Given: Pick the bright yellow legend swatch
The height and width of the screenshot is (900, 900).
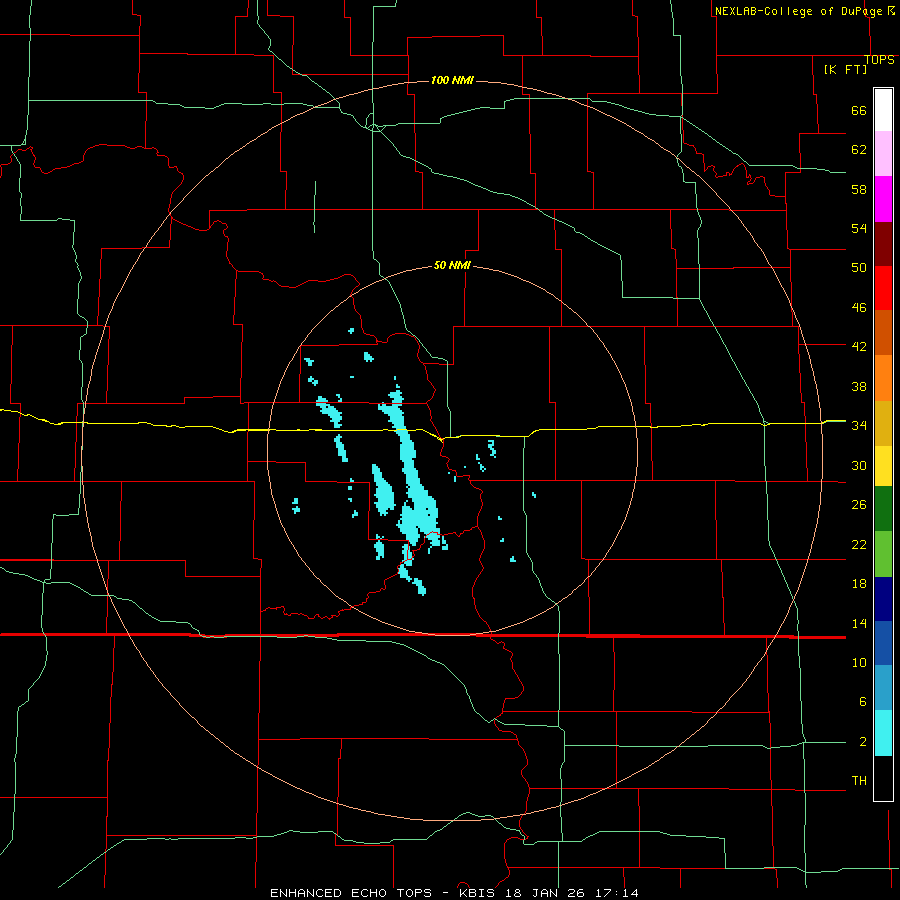Looking at the screenshot, I should coord(883,466).
